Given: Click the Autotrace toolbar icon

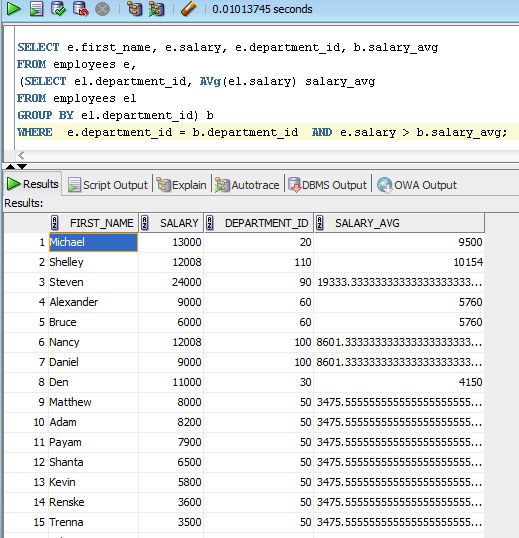Looking at the screenshot, I should click(156, 9).
